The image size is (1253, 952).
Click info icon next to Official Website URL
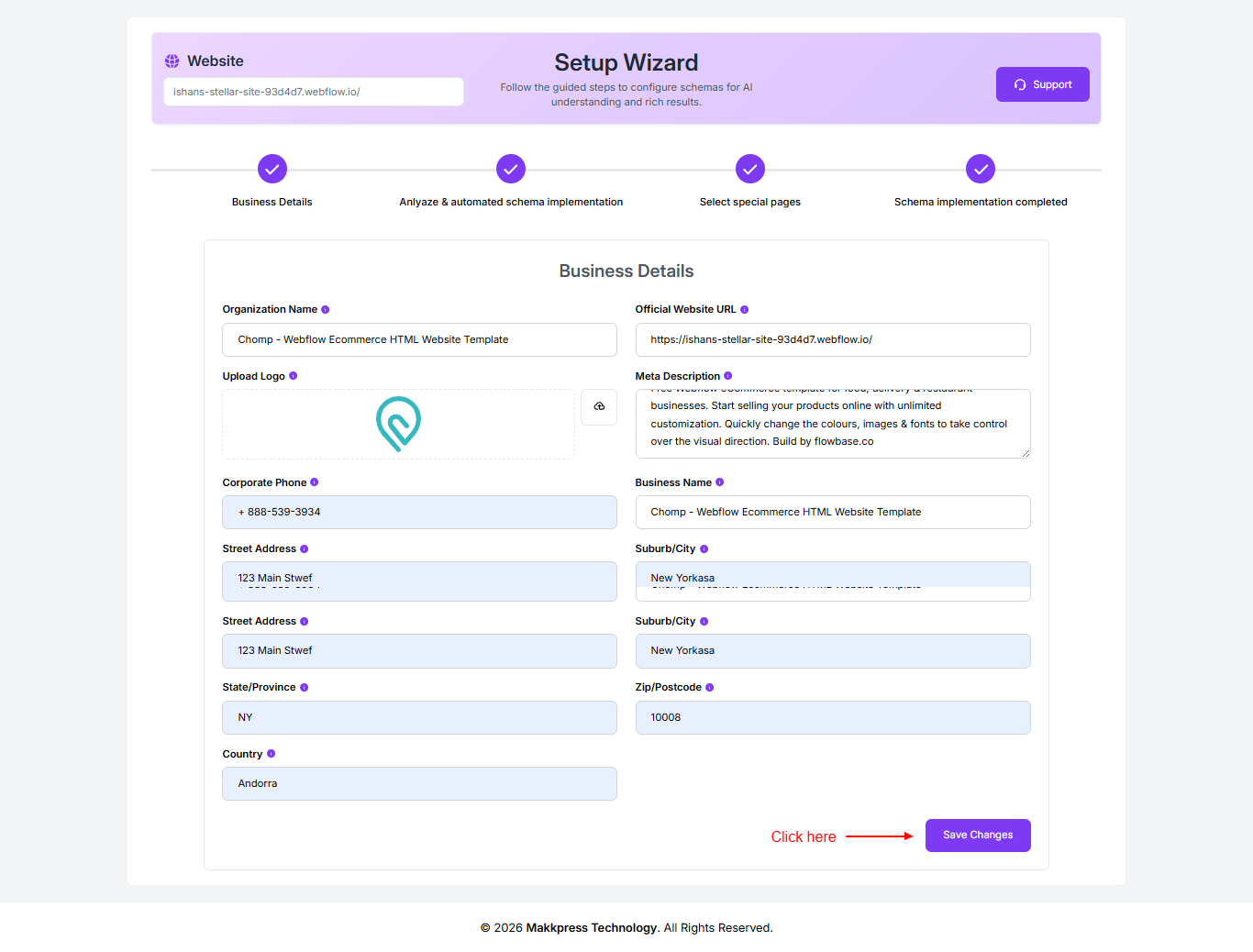pos(744,310)
